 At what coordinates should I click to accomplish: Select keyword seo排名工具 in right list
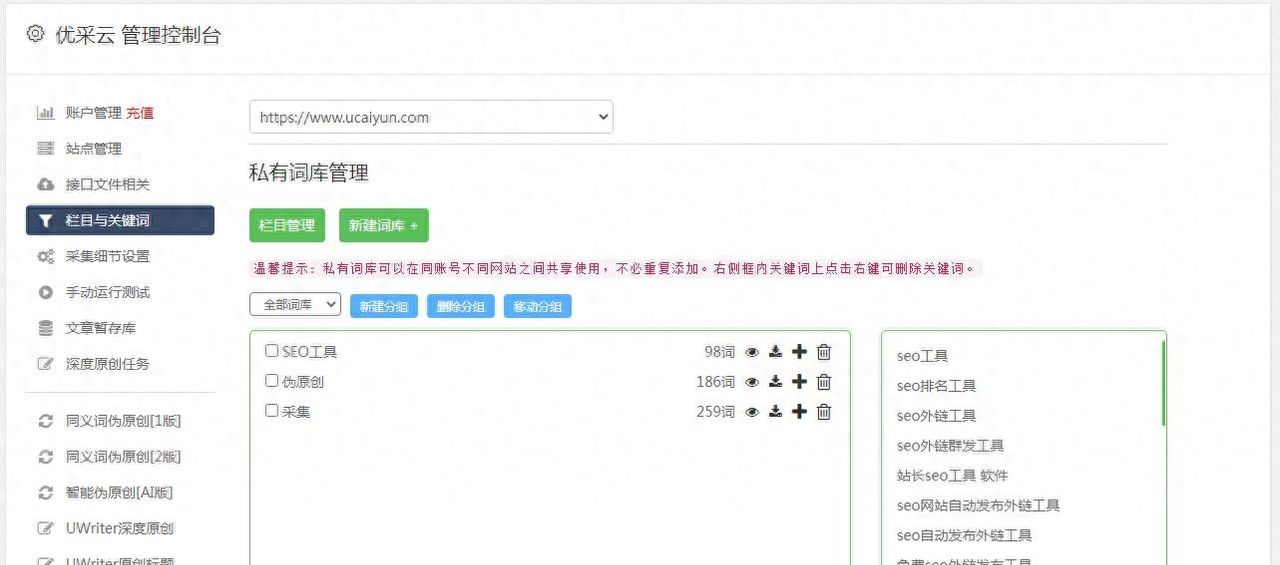coord(937,386)
